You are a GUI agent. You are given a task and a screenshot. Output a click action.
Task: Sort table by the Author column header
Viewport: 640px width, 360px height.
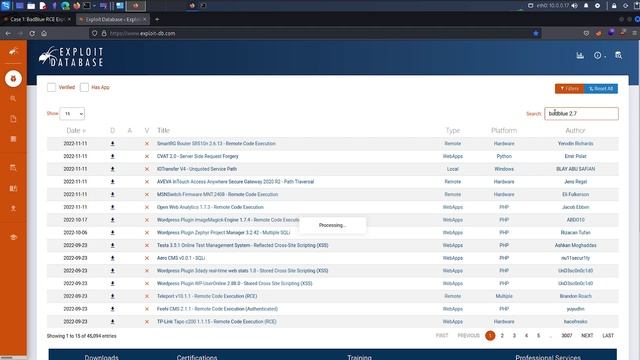[575, 131]
